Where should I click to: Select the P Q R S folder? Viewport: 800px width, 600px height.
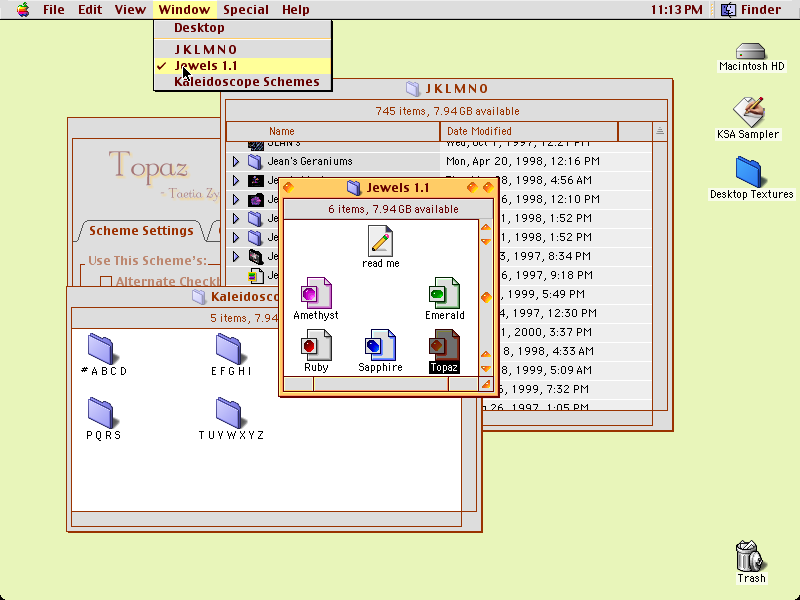(x=101, y=413)
